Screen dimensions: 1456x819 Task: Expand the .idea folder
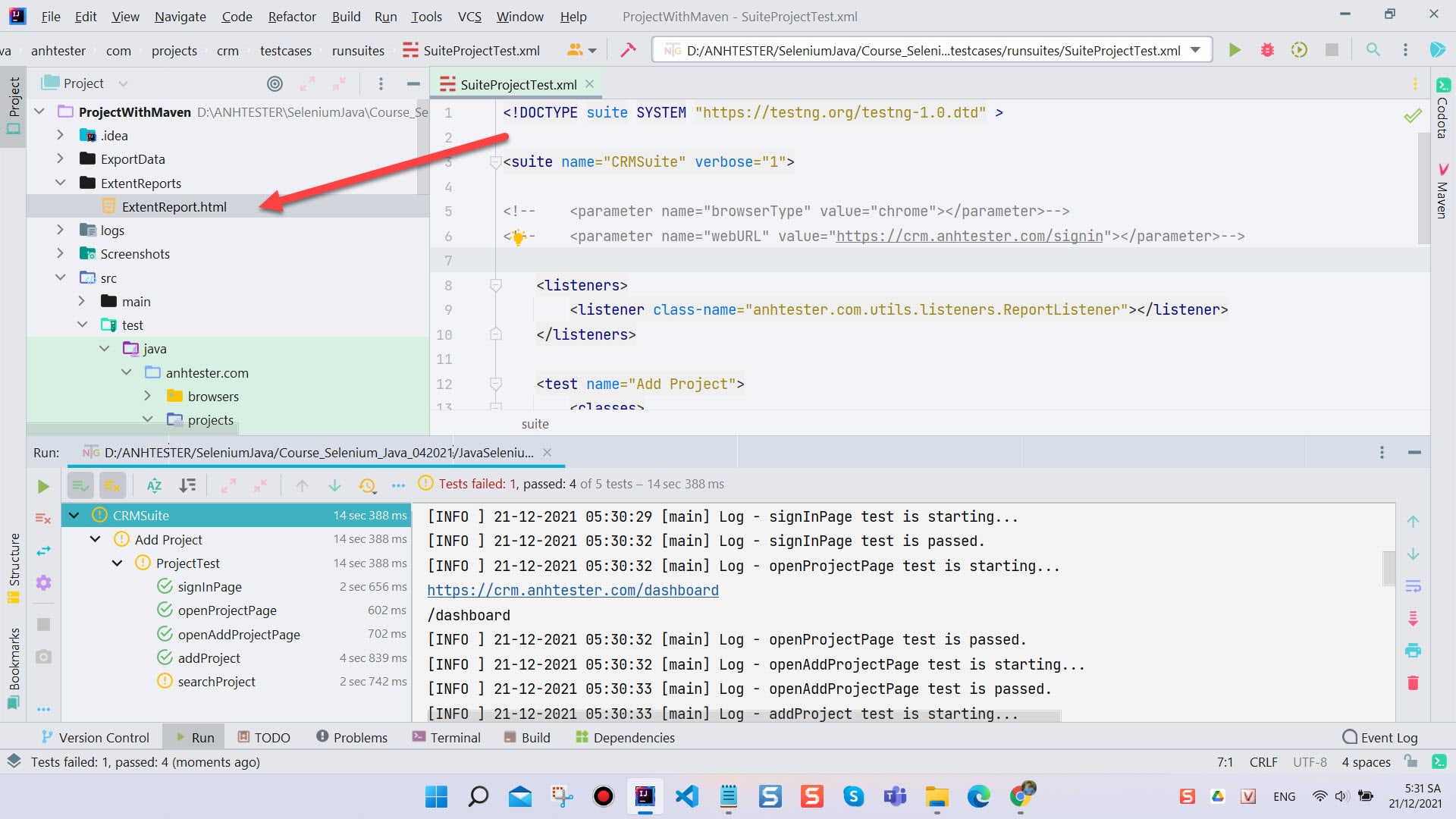click(x=60, y=135)
